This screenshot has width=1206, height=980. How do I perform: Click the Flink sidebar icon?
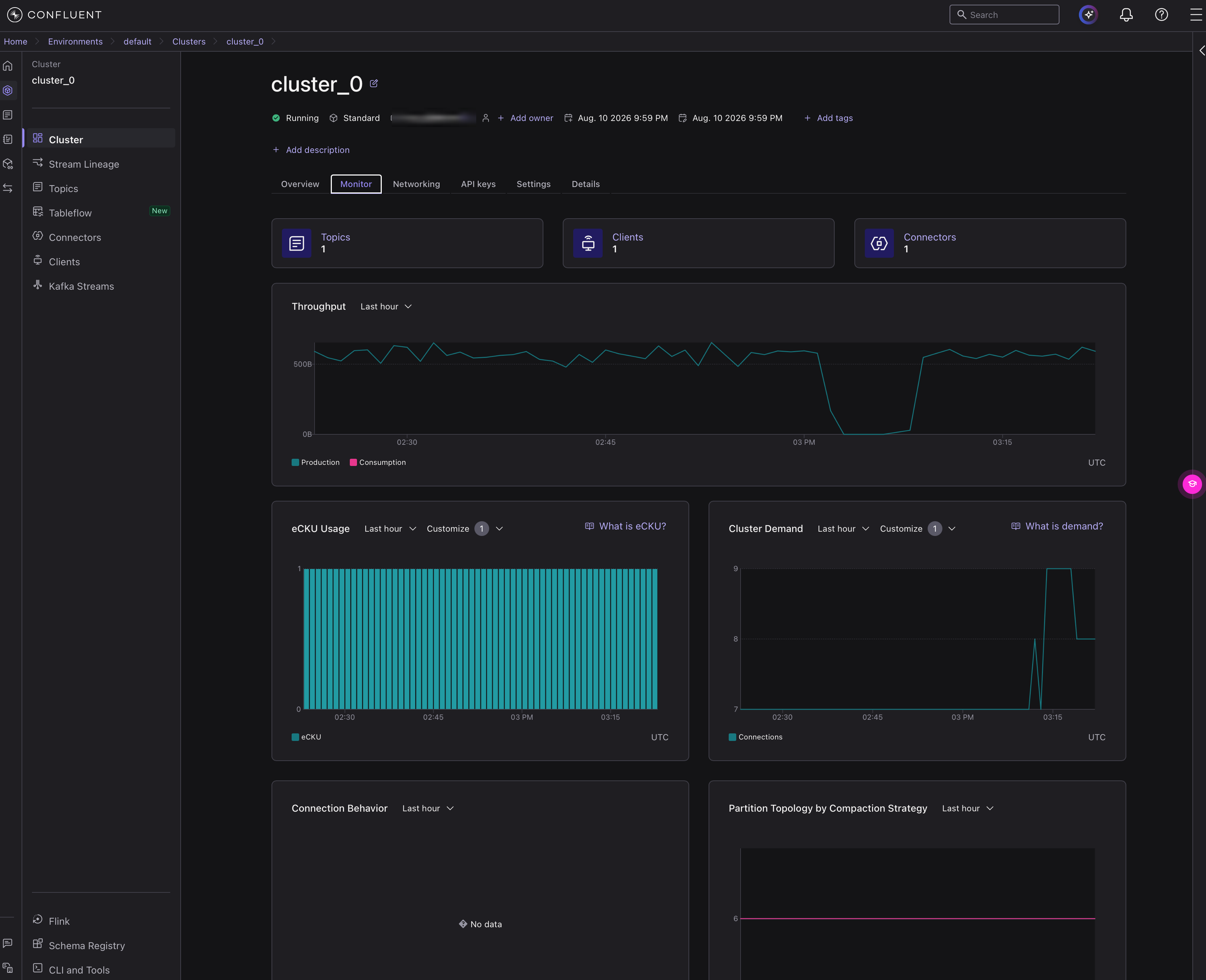(38, 920)
